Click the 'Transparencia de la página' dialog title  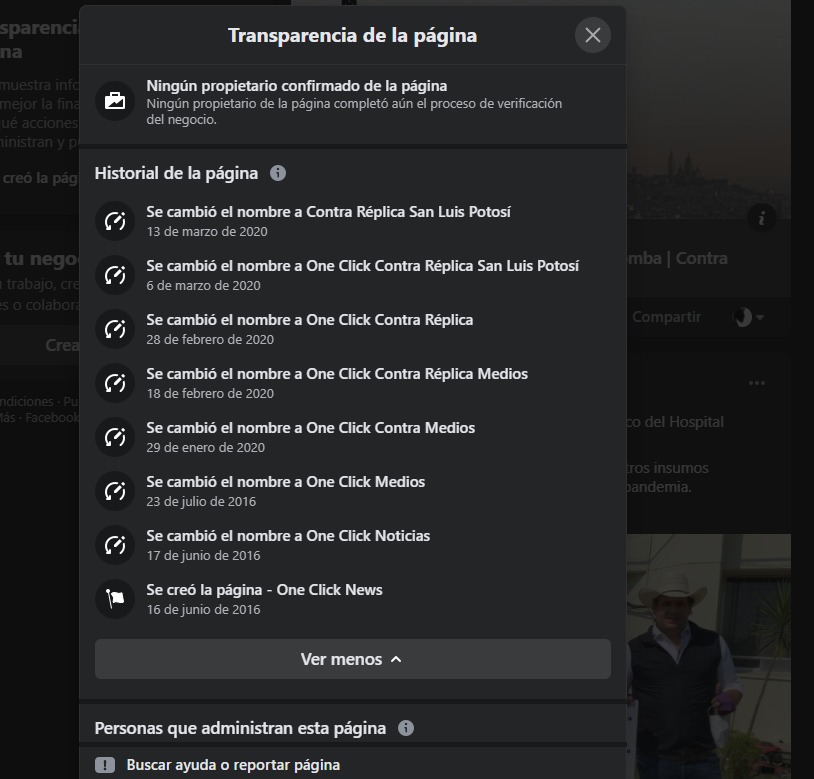click(352, 35)
